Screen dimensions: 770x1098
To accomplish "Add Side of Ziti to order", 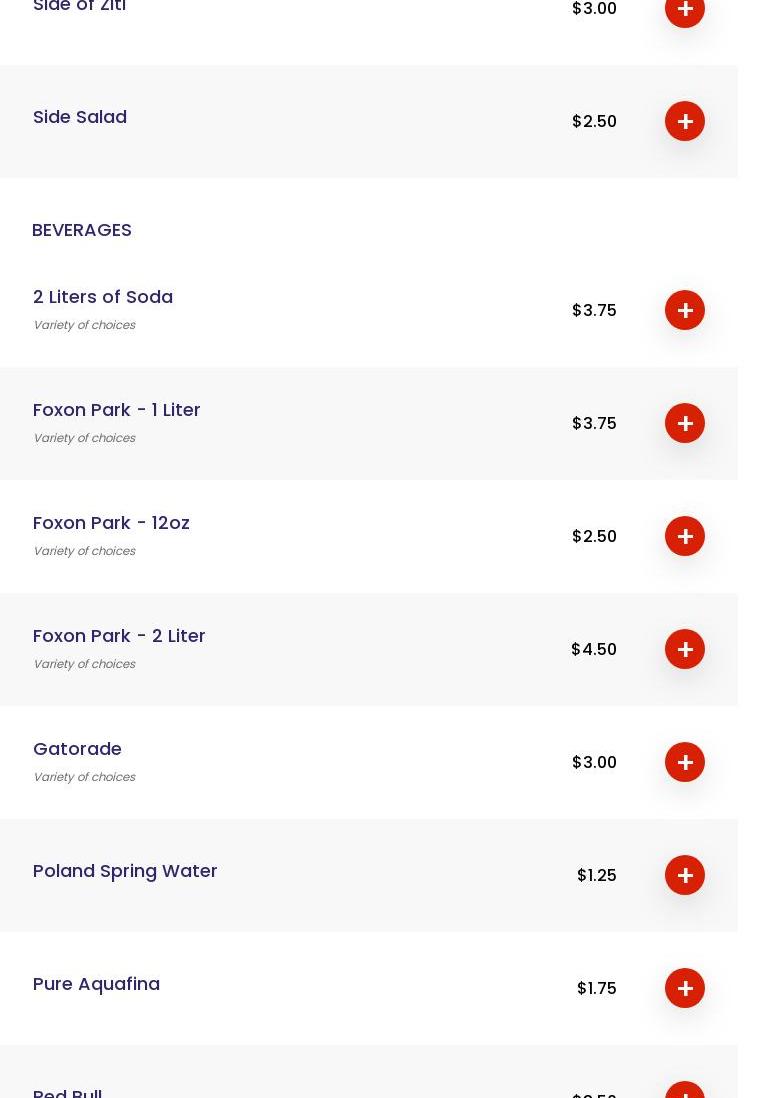I will [x=684, y=10].
